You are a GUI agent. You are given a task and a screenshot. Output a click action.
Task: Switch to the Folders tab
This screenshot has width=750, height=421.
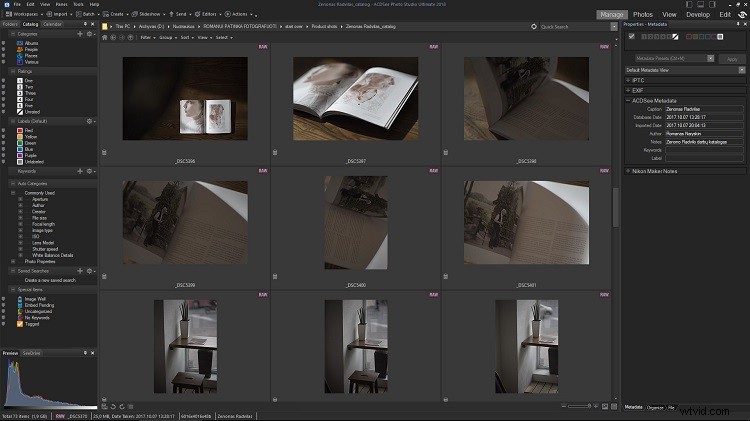pos(10,24)
